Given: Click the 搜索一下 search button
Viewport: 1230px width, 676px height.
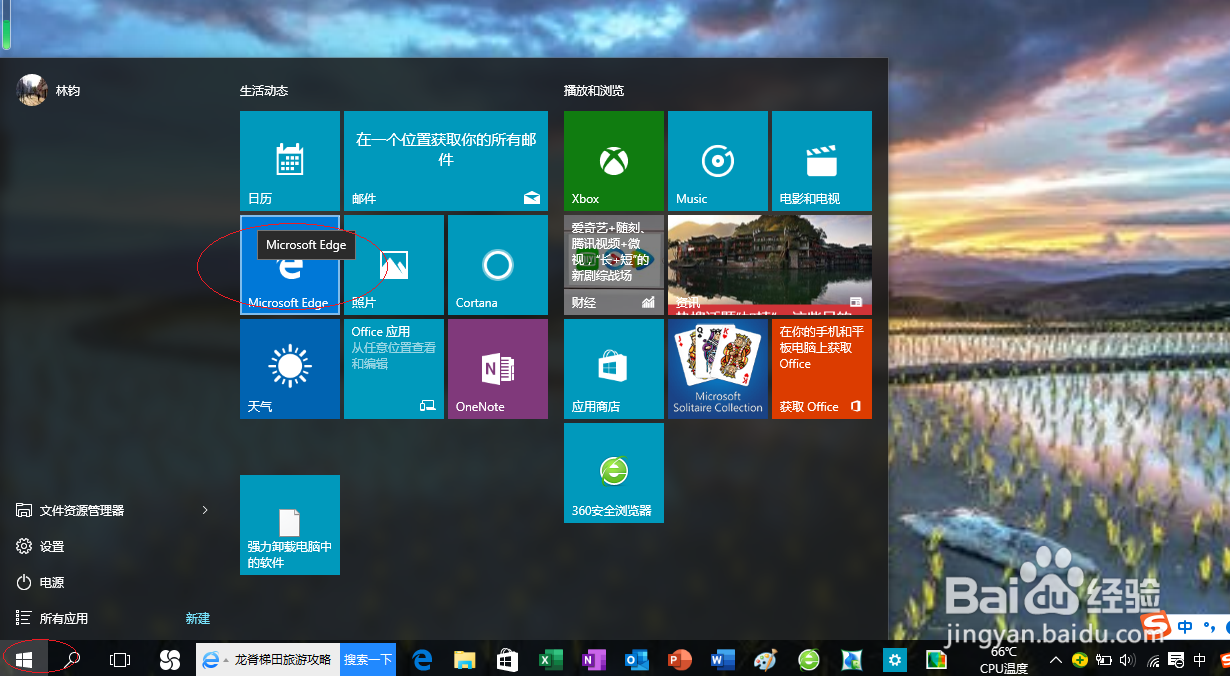Looking at the screenshot, I should tap(368, 659).
